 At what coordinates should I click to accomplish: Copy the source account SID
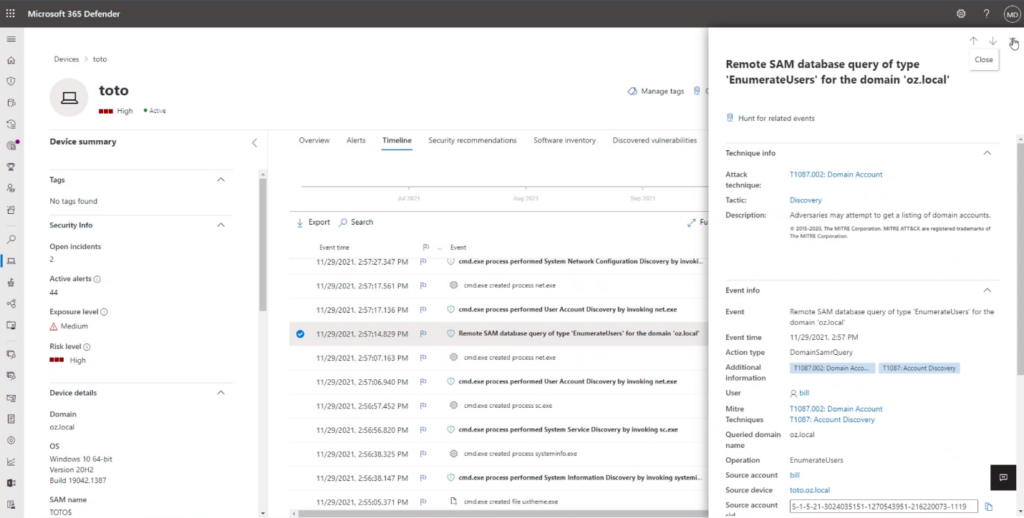coord(989,506)
